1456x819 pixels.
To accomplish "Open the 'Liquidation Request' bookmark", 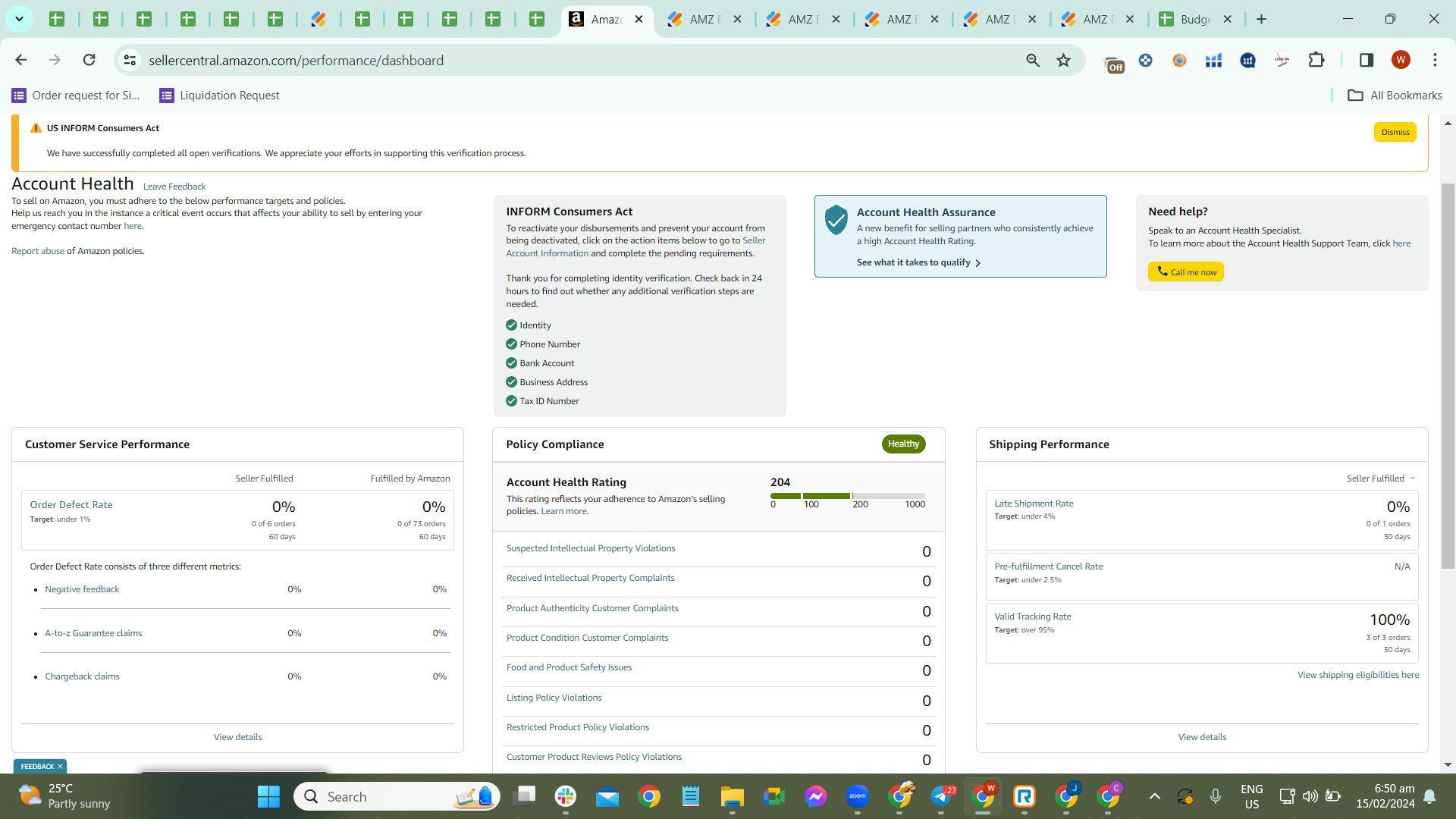I will tap(219, 96).
